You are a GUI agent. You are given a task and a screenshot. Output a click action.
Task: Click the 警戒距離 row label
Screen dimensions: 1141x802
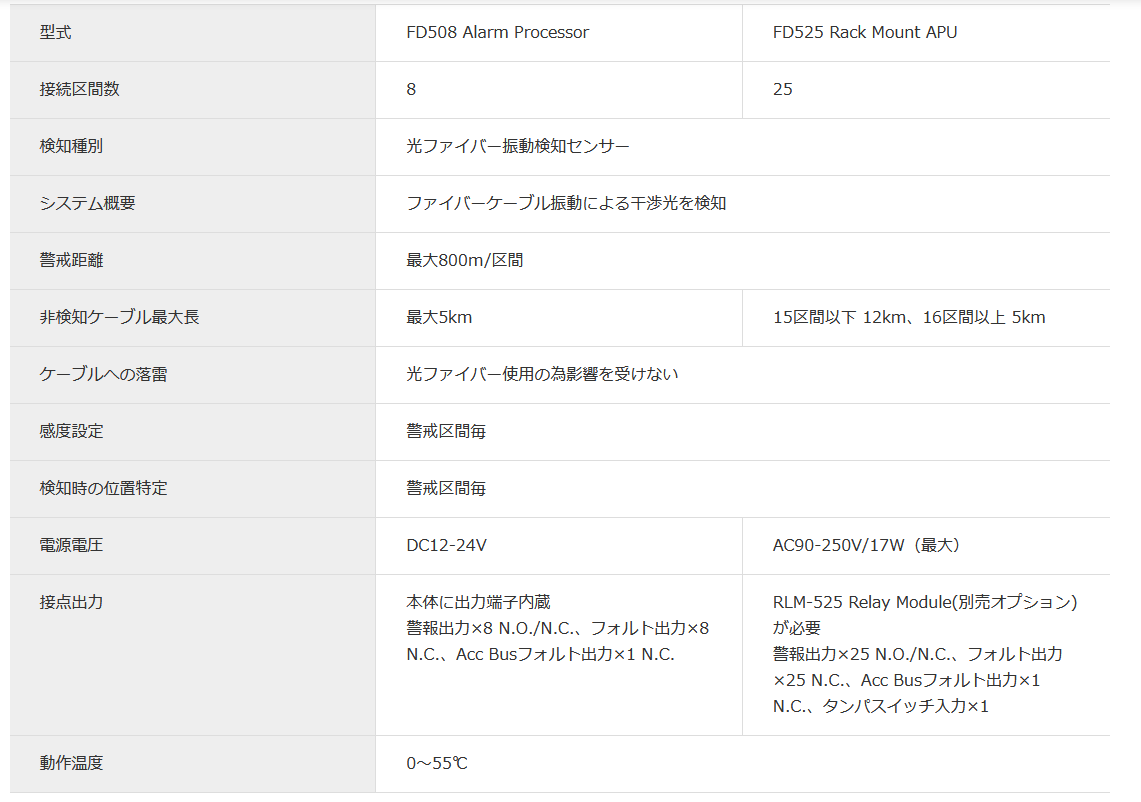click(x=71, y=260)
